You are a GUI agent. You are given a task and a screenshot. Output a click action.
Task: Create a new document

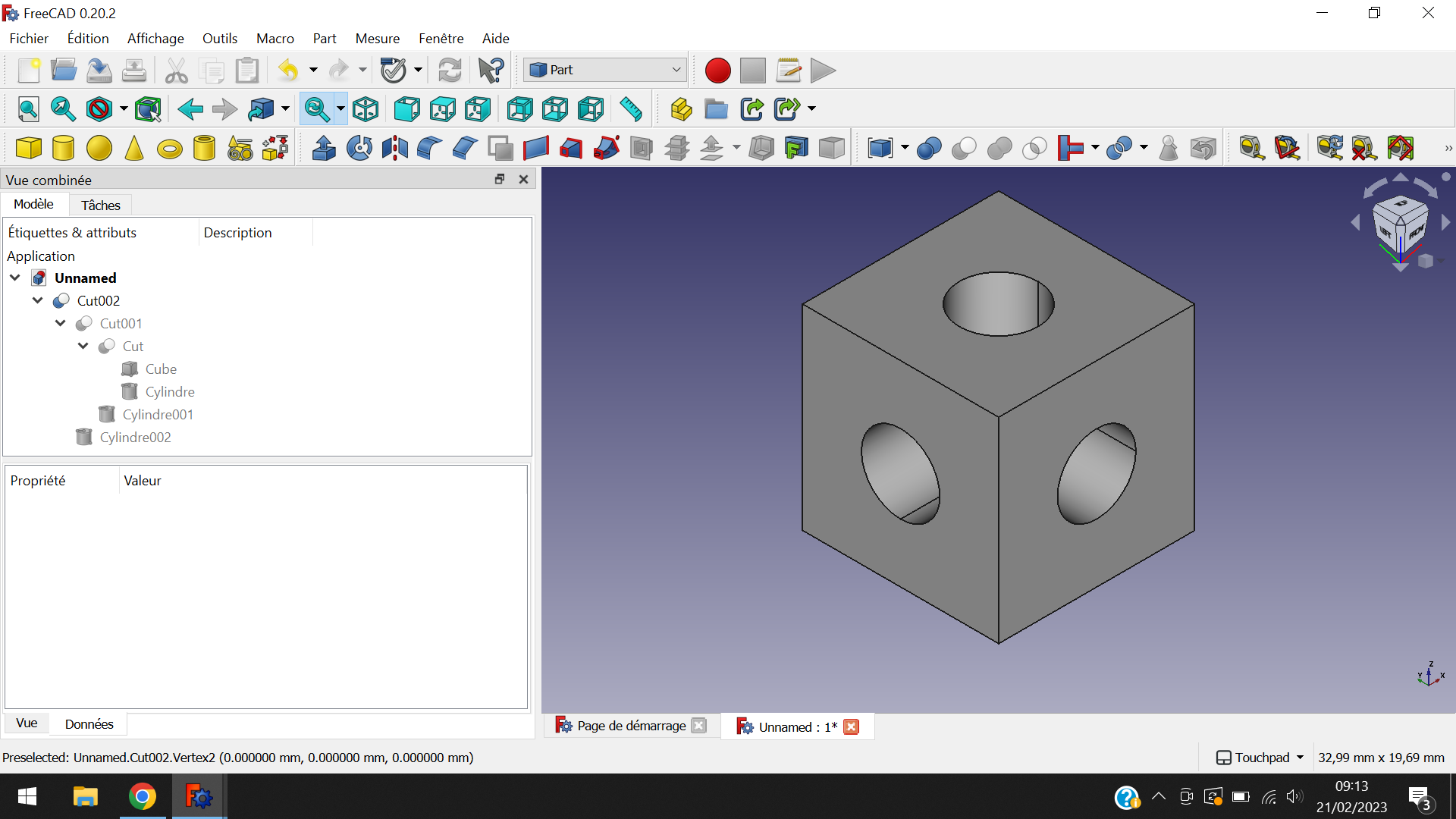pyautogui.click(x=29, y=71)
